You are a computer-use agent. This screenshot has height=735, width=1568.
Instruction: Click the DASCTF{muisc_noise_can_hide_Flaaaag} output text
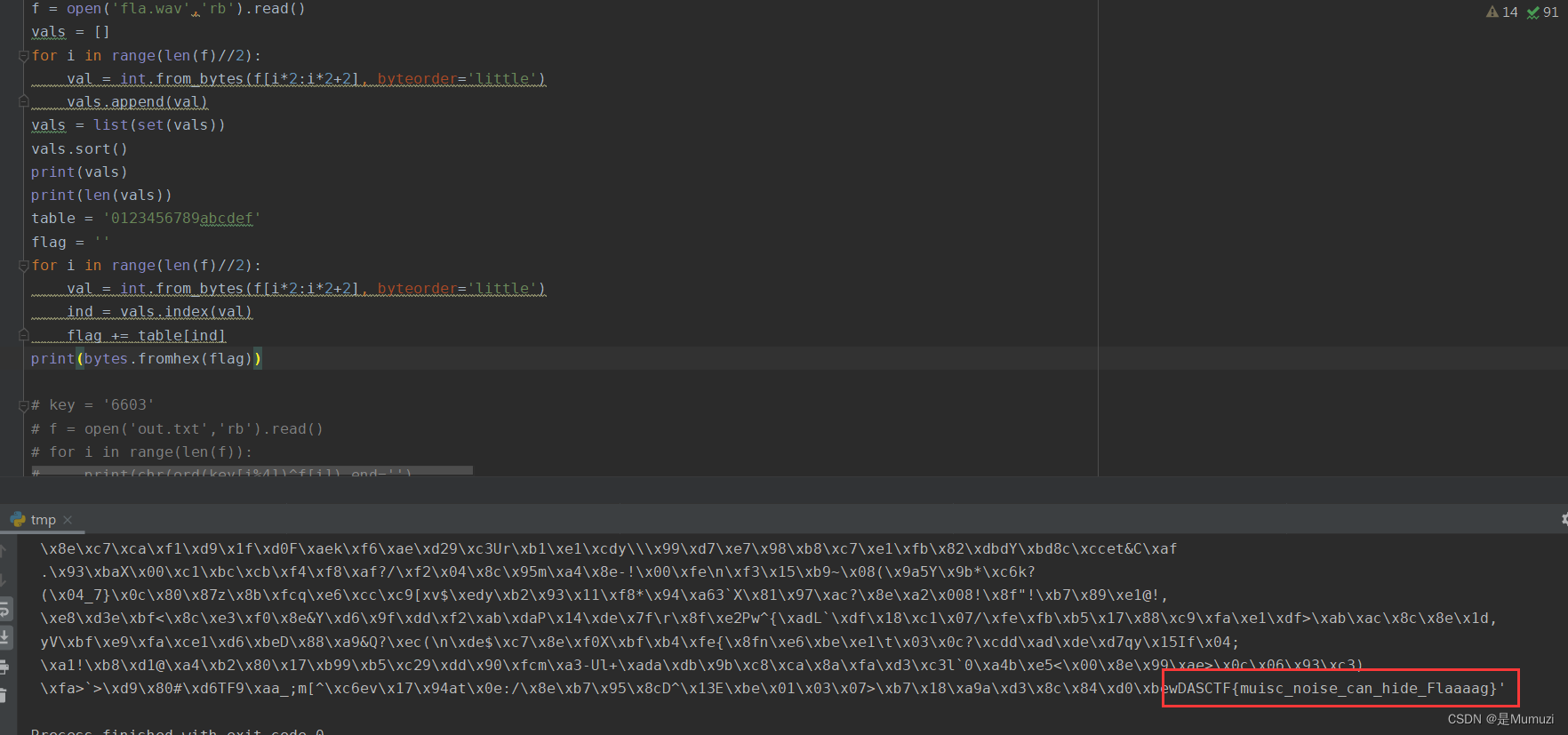(x=1338, y=688)
